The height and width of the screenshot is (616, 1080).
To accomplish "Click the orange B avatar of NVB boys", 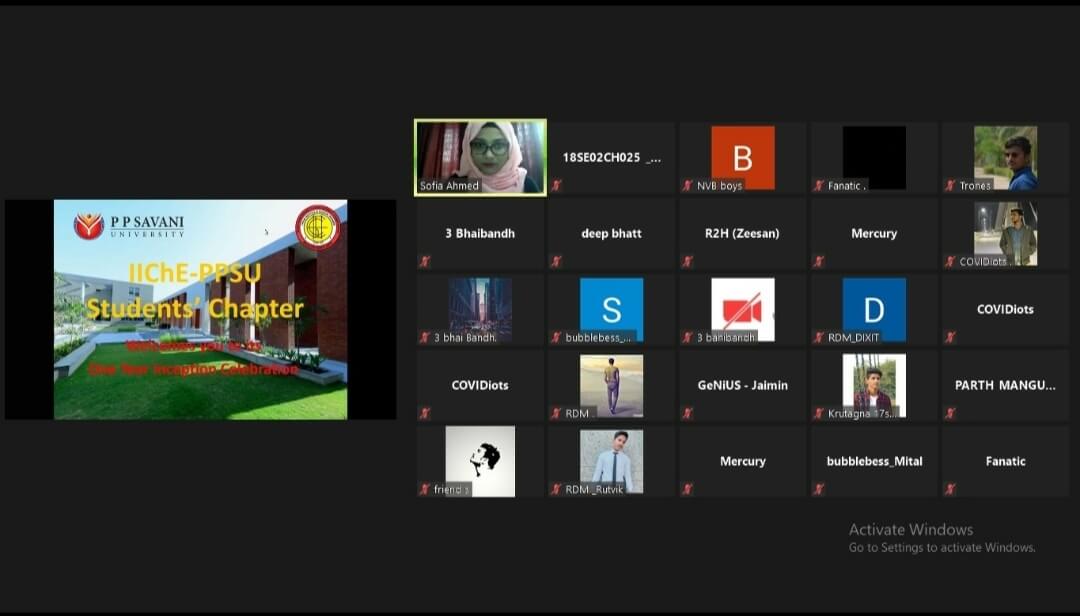I will pyautogui.click(x=742, y=157).
